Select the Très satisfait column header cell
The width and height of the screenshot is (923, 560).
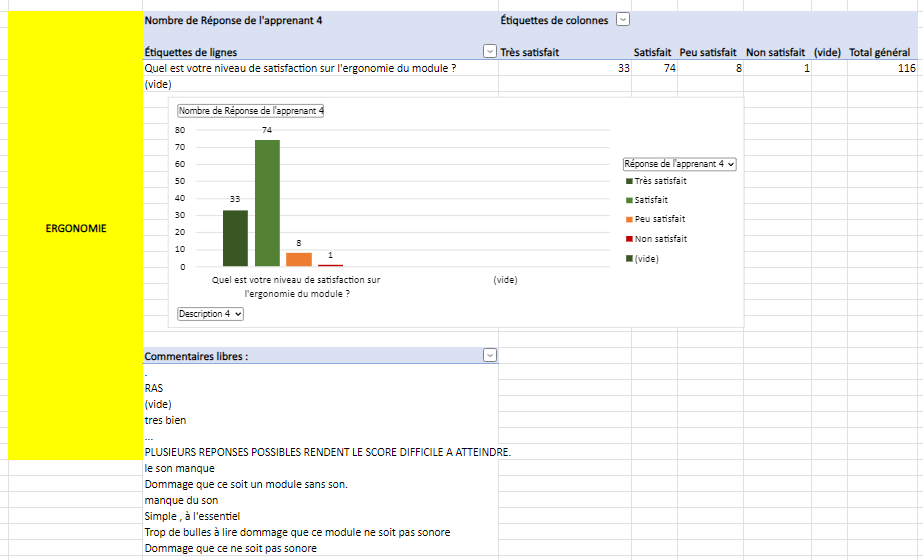(530, 52)
